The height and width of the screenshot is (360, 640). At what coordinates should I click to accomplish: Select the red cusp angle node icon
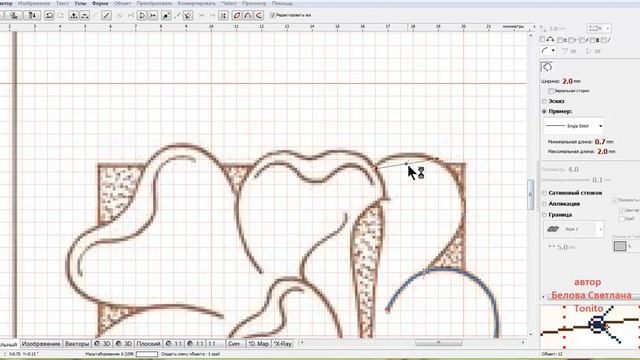click(259, 16)
